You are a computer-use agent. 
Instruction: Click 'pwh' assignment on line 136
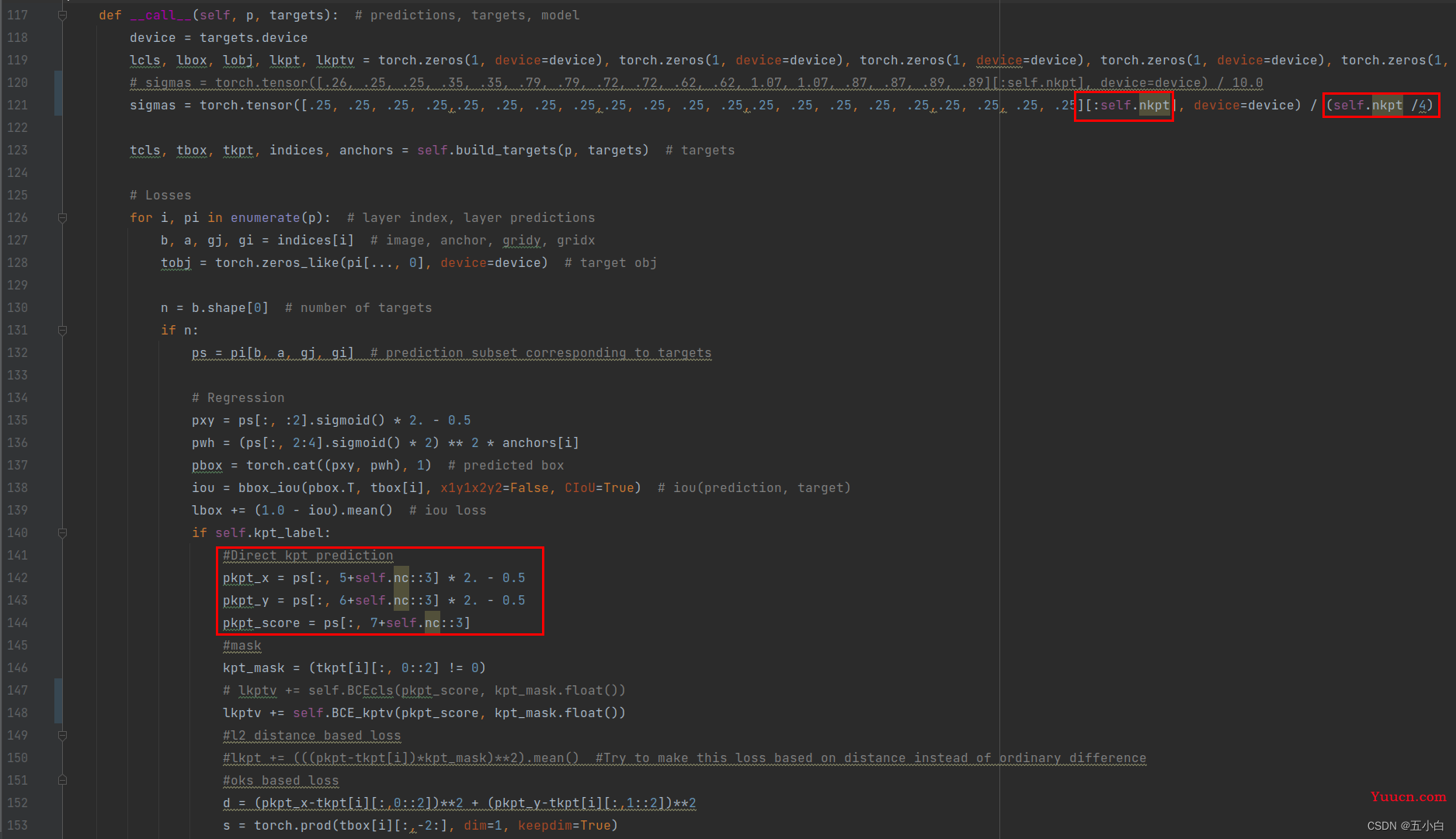point(203,443)
